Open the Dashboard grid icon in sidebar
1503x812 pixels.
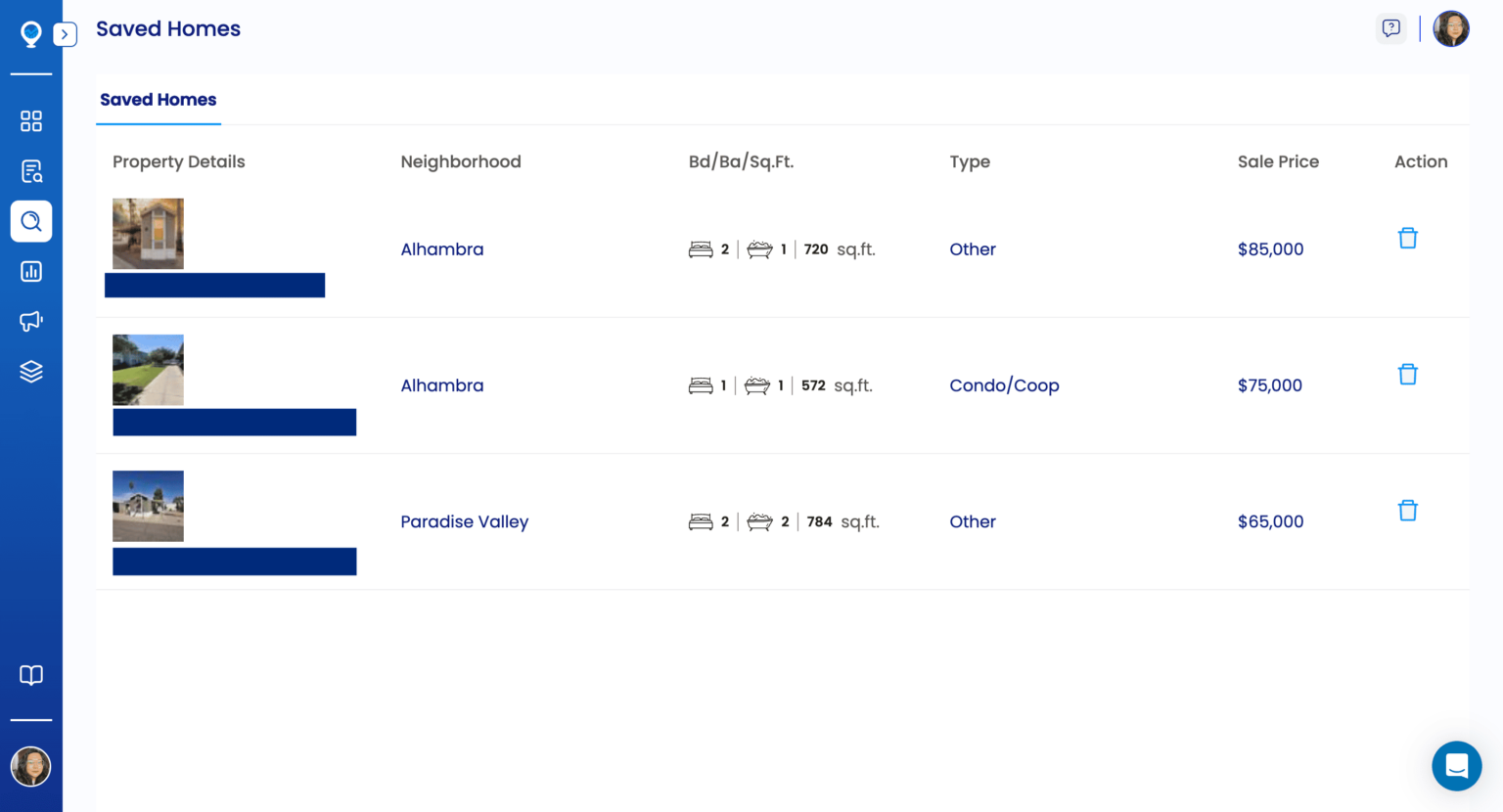30,120
